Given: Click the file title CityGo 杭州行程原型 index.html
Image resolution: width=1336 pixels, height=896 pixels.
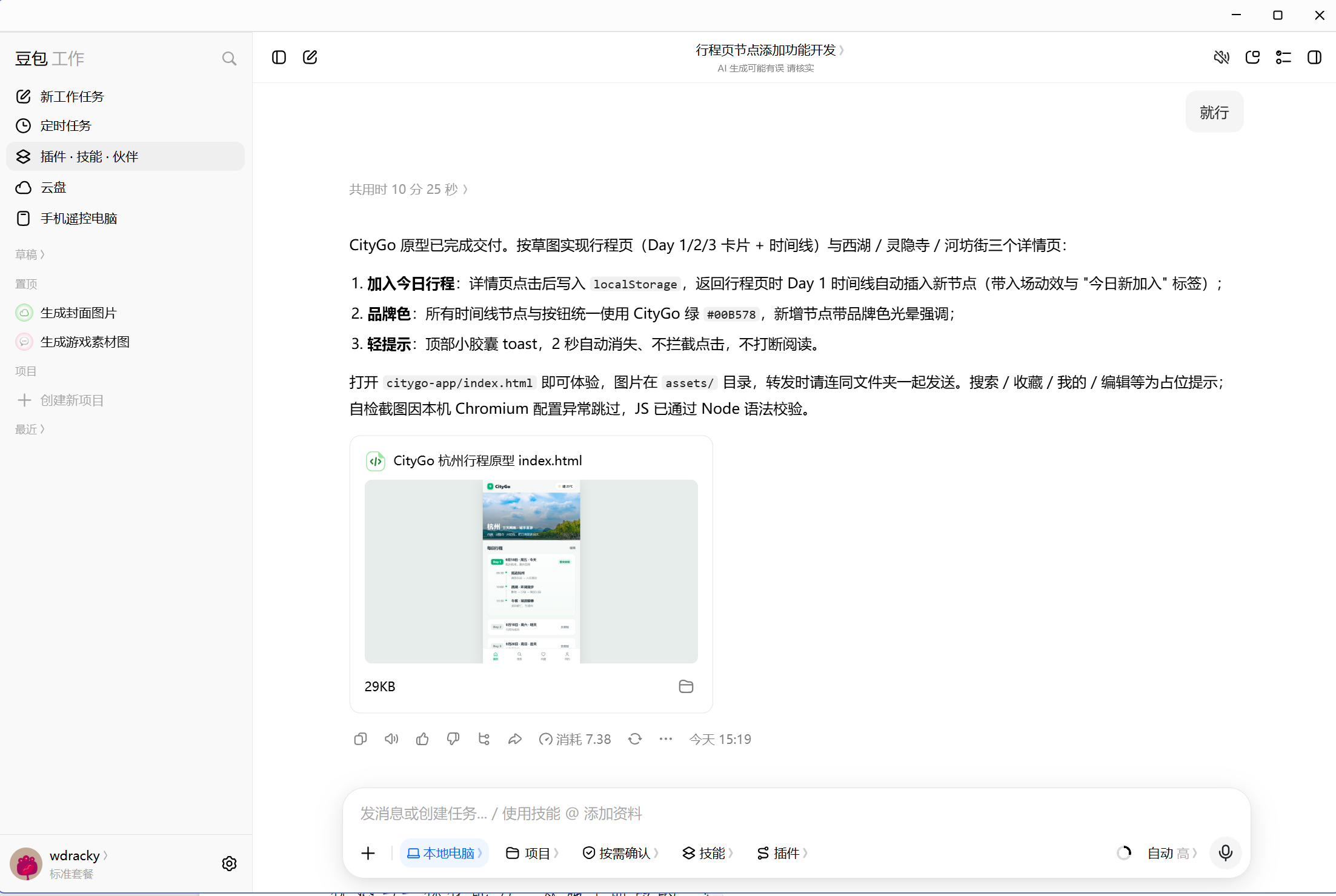Looking at the screenshot, I should pos(487,460).
